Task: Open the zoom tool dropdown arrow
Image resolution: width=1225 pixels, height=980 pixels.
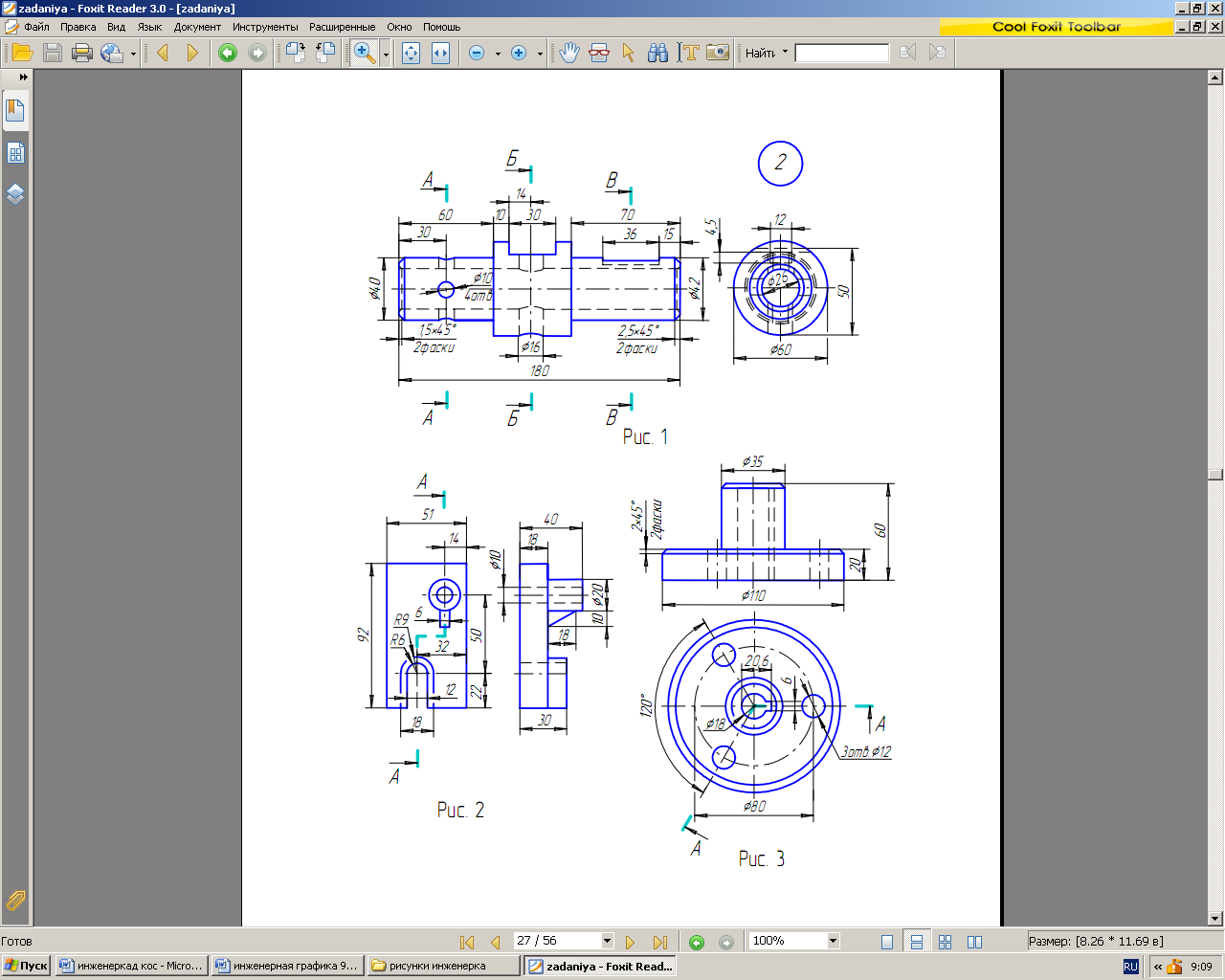Action: [386, 54]
